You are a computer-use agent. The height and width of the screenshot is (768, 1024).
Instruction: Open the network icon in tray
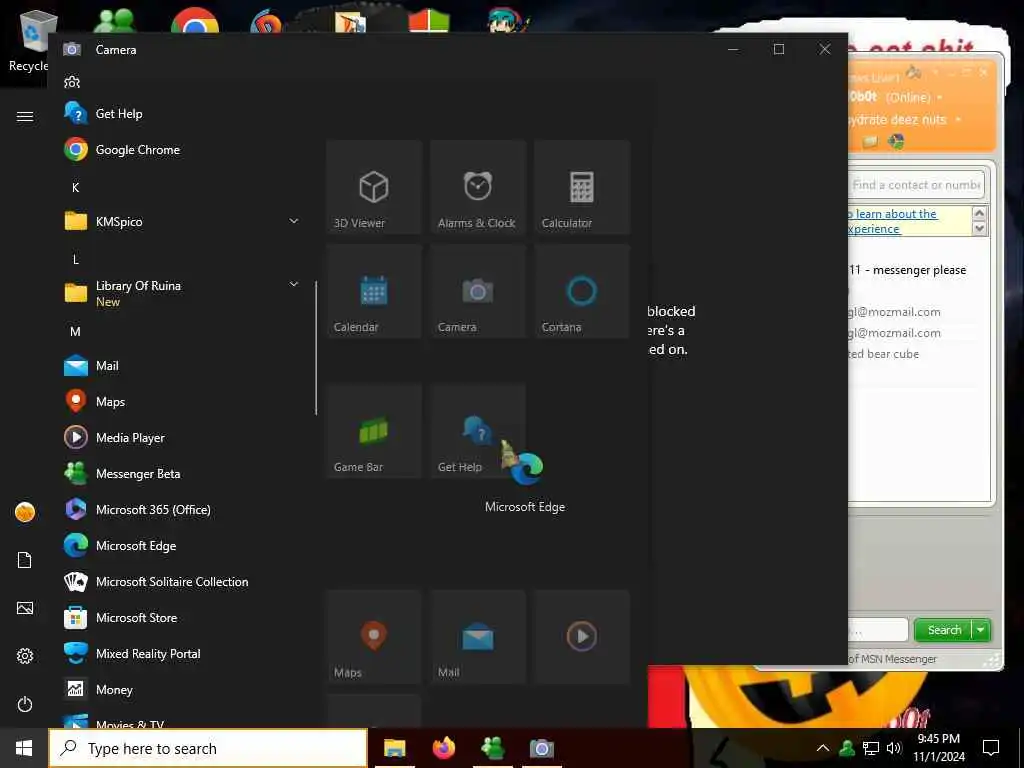(x=871, y=748)
